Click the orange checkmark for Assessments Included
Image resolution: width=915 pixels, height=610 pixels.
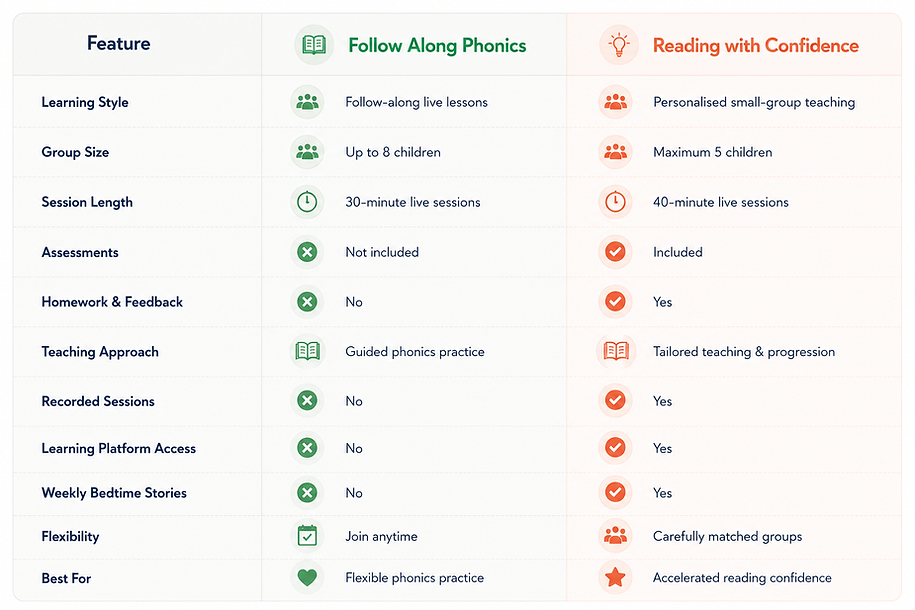point(615,252)
